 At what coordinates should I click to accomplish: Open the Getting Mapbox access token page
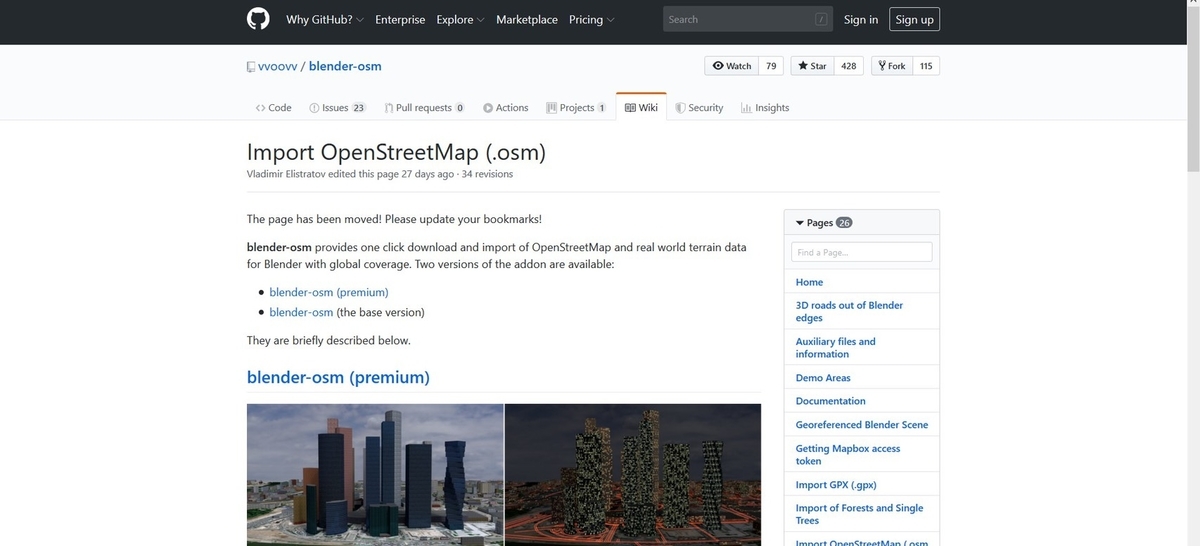tap(848, 455)
